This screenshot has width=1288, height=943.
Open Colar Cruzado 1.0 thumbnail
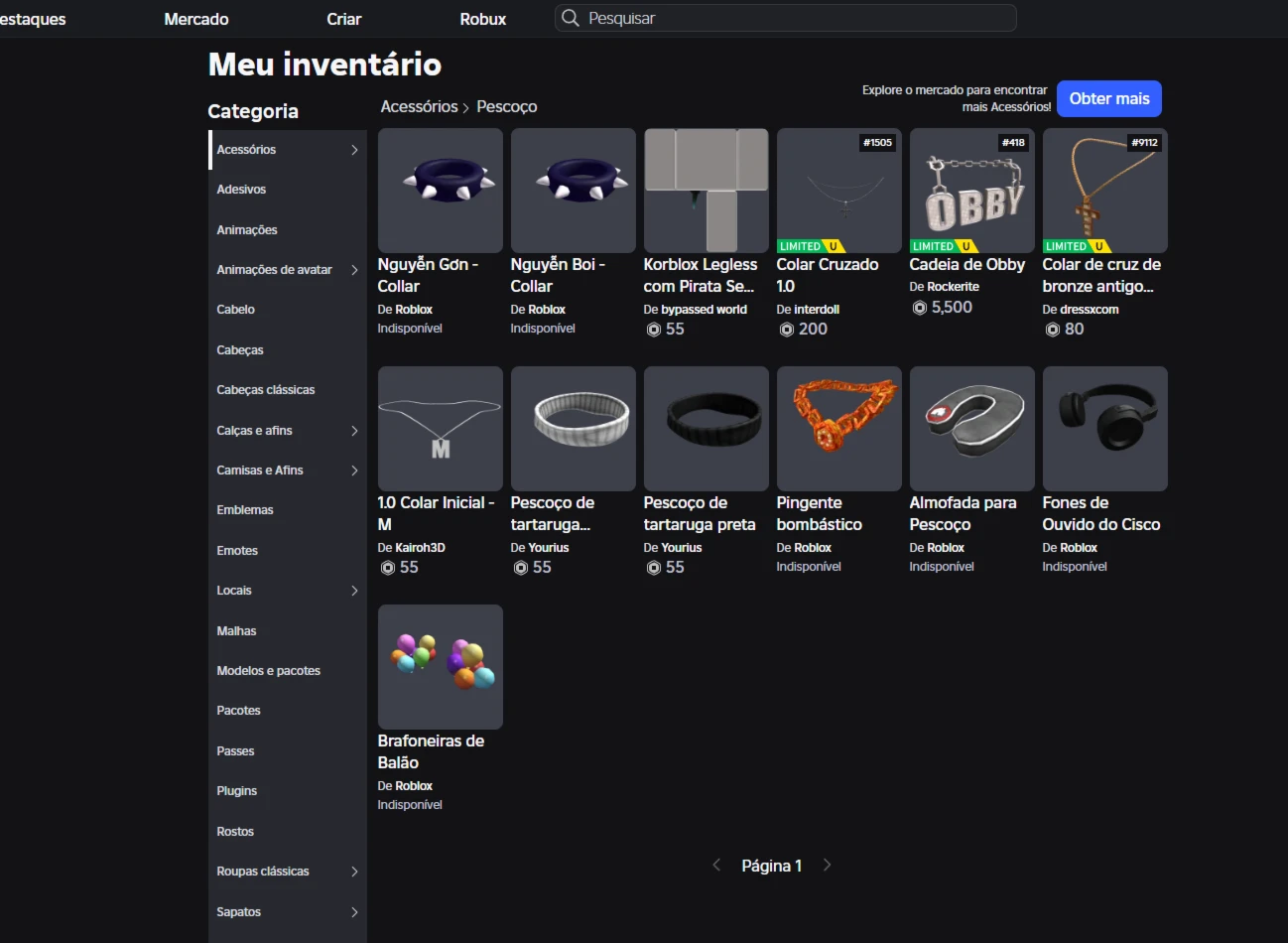coord(839,191)
